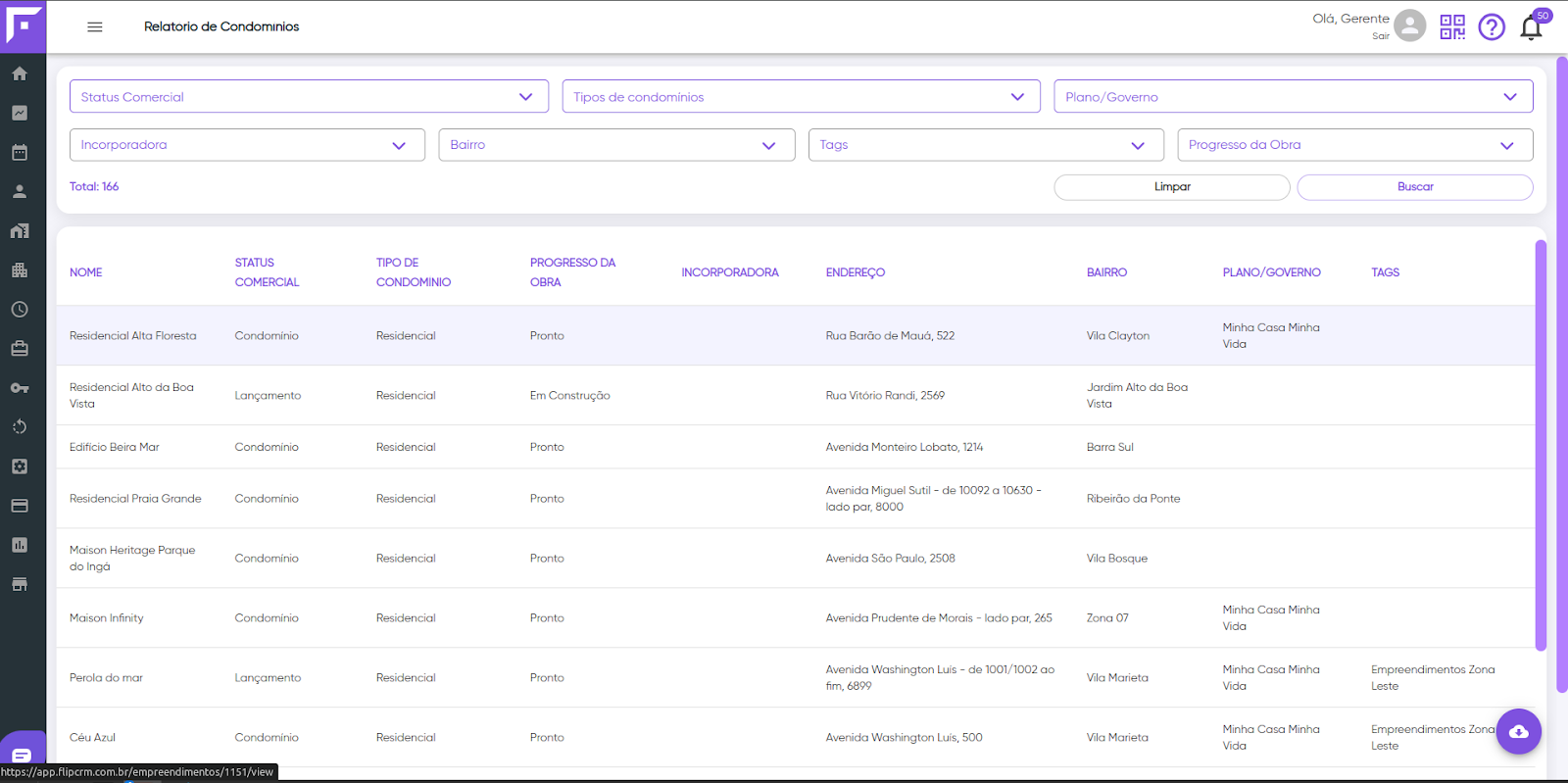Open the hamburger menu
The width and height of the screenshot is (1568, 783).
[x=95, y=26]
